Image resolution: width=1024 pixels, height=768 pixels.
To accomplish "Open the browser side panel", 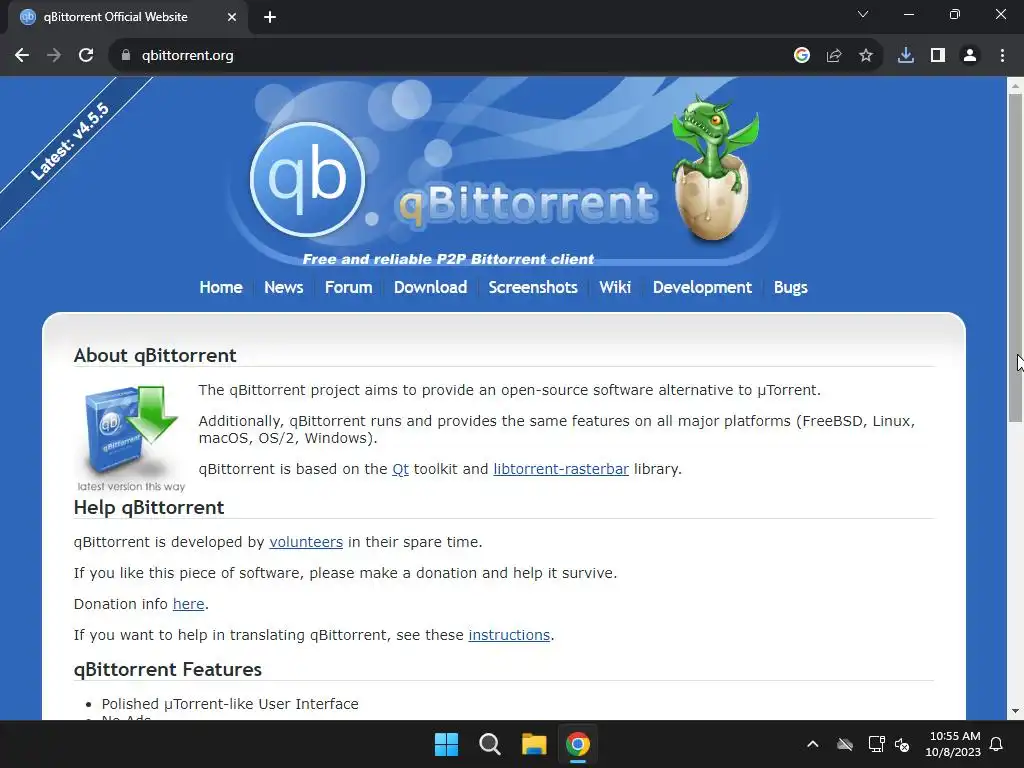I will pyautogui.click(x=938, y=56).
